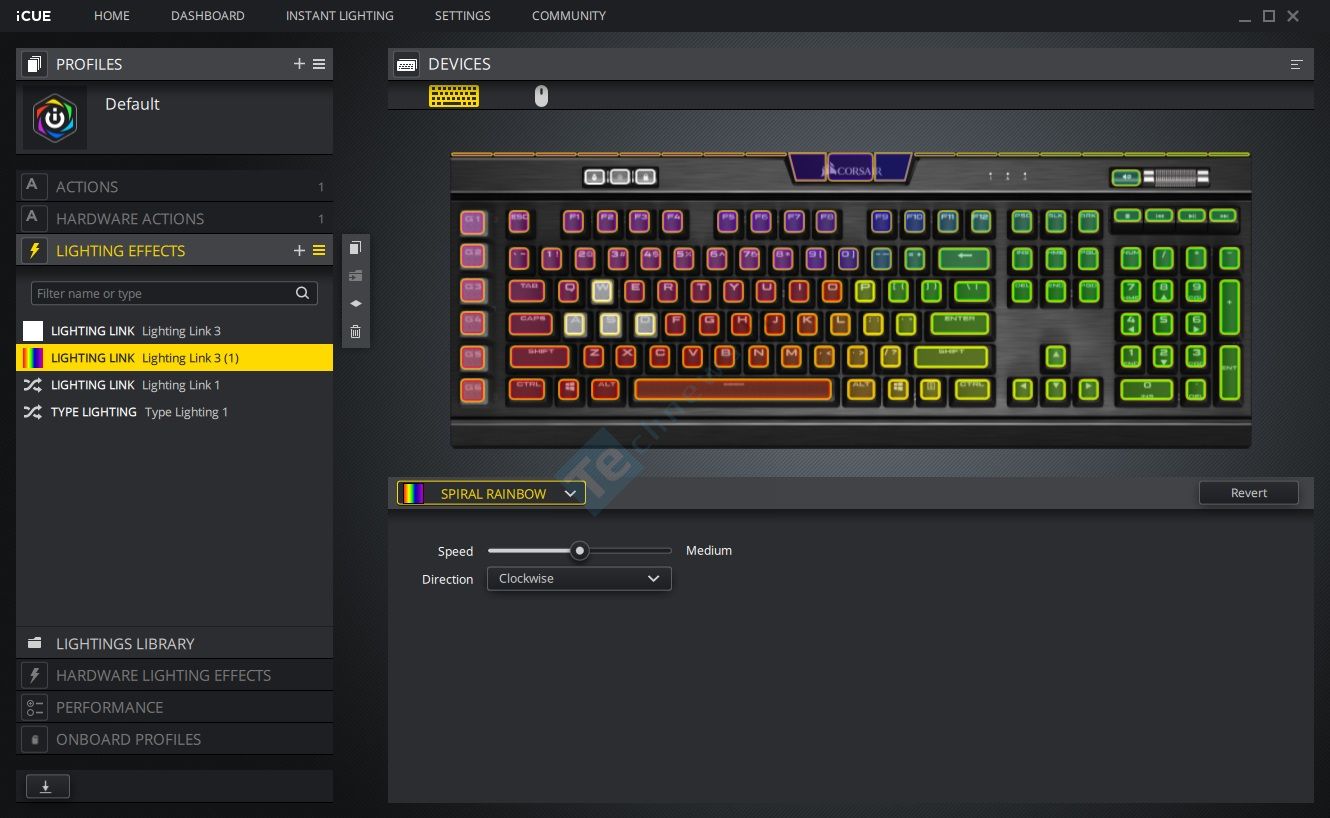
Task: Expand the Hardware Lighting Effects section
Action: 174,676
